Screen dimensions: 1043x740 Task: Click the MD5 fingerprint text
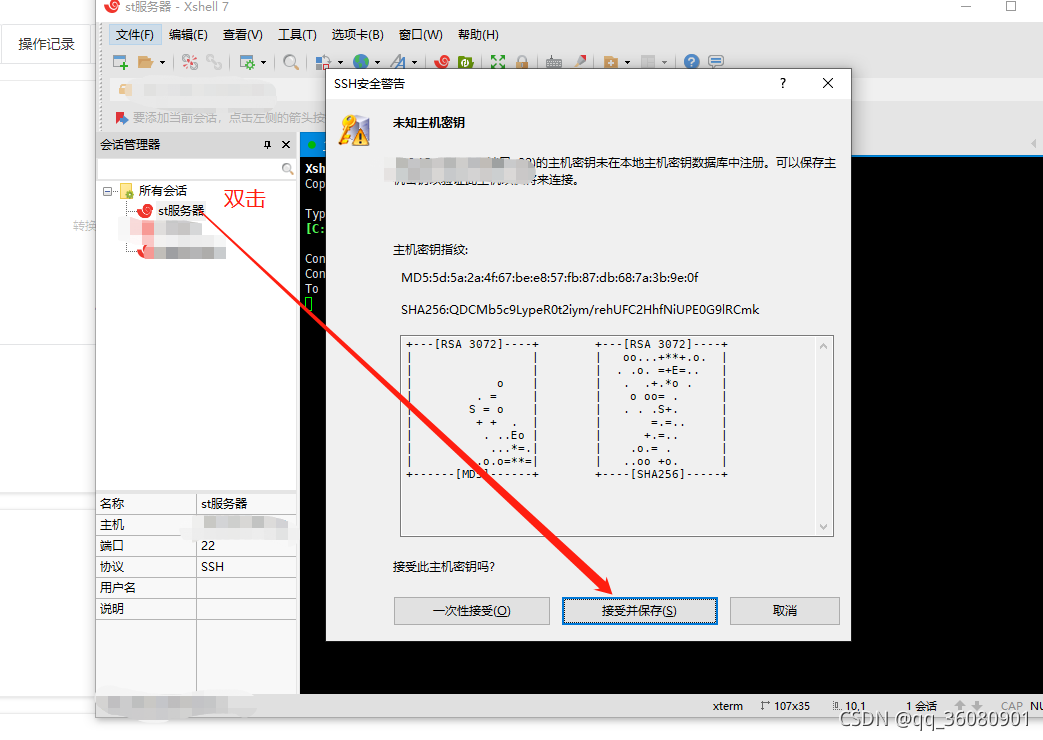(x=549, y=278)
